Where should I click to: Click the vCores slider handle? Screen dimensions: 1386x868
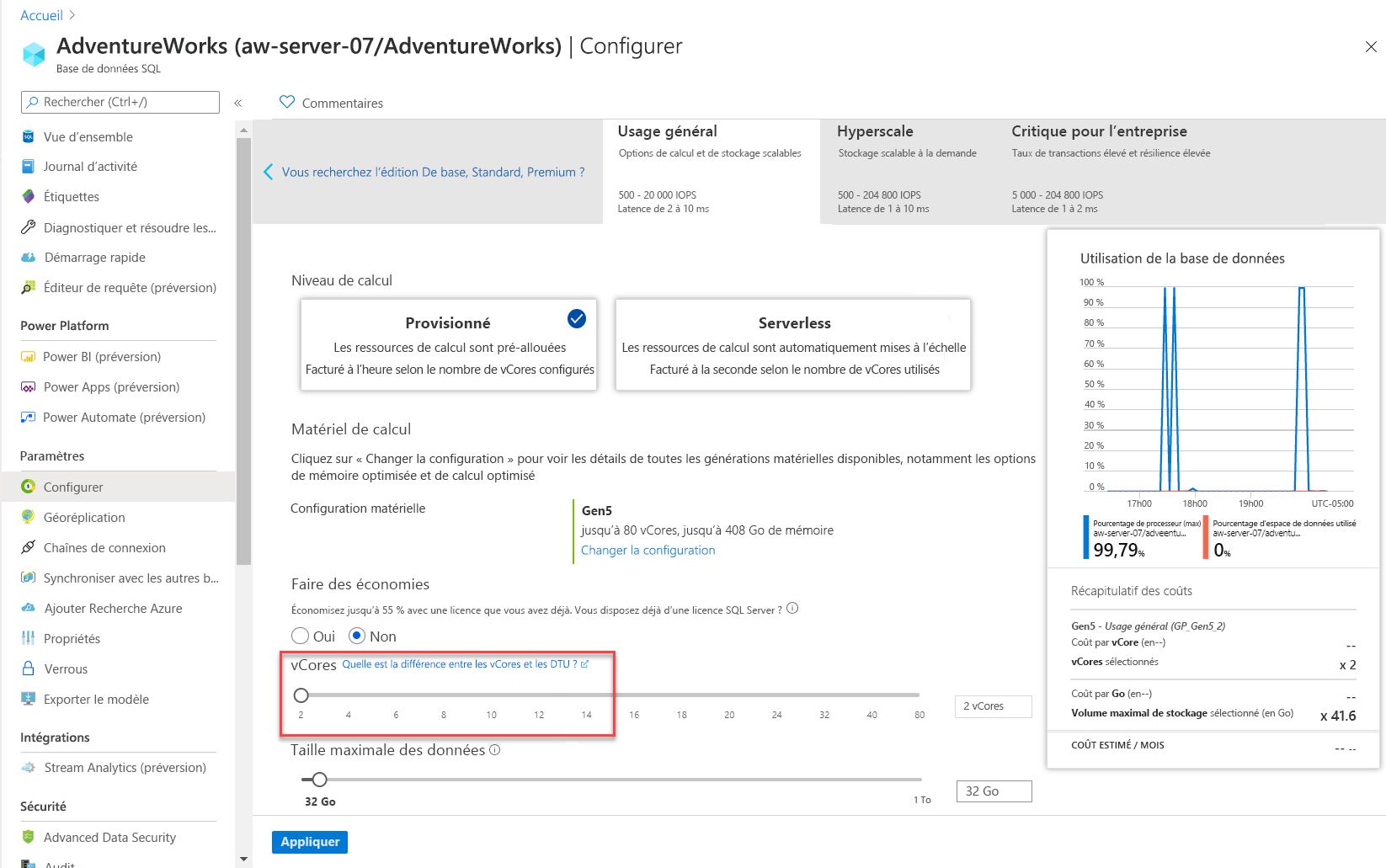(301, 695)
